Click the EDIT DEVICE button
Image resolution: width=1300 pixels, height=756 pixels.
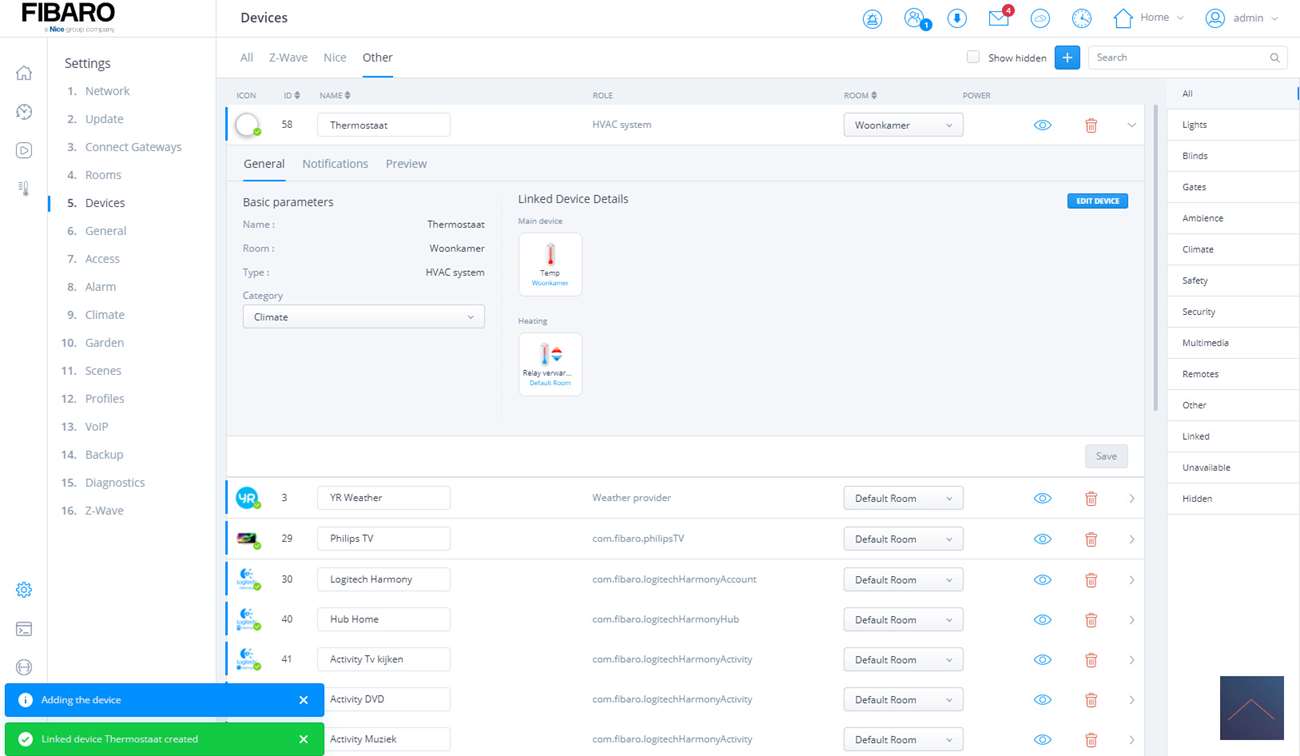click(1097, 201)
